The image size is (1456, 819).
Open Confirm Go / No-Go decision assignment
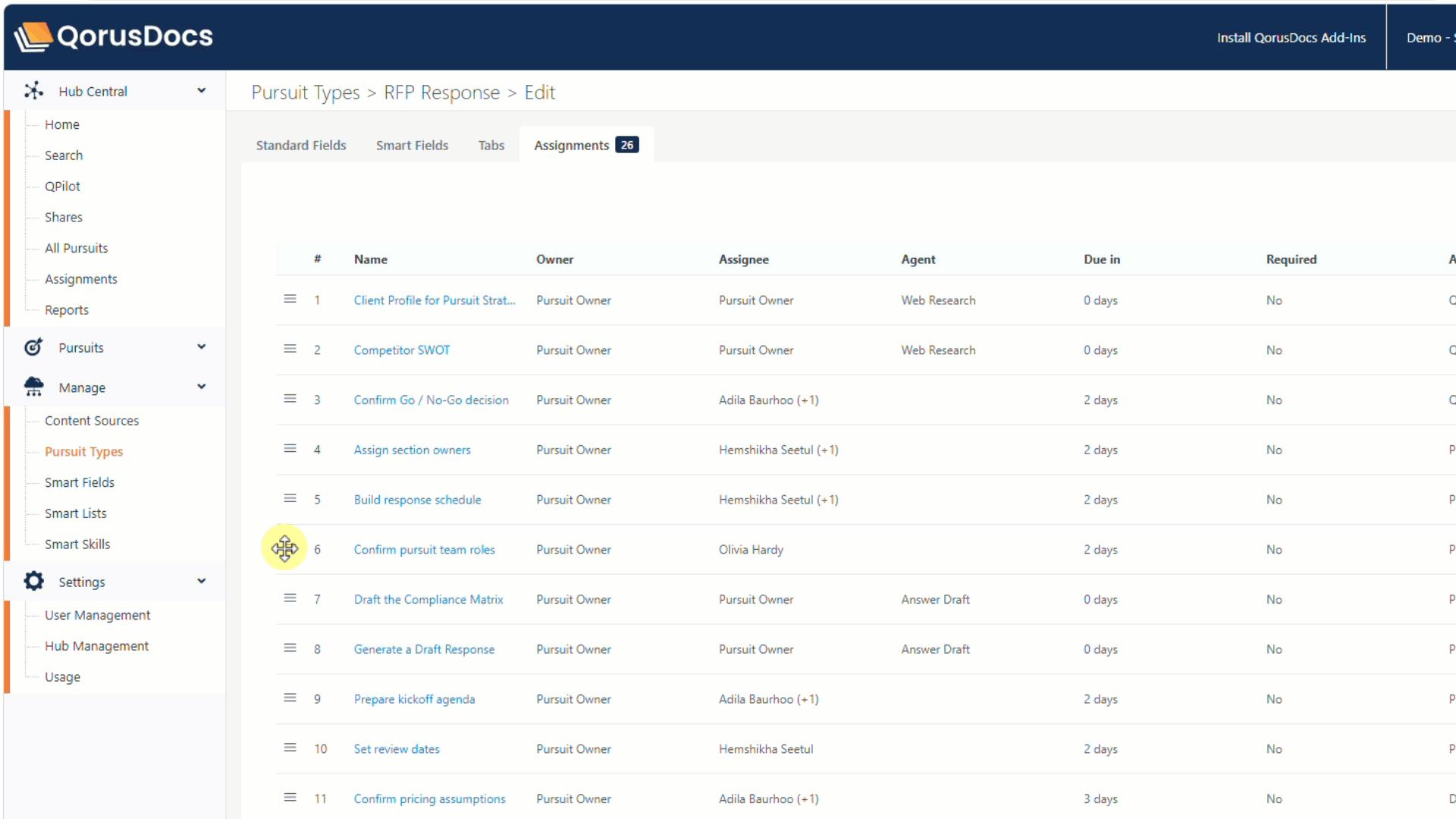point(431,400)
